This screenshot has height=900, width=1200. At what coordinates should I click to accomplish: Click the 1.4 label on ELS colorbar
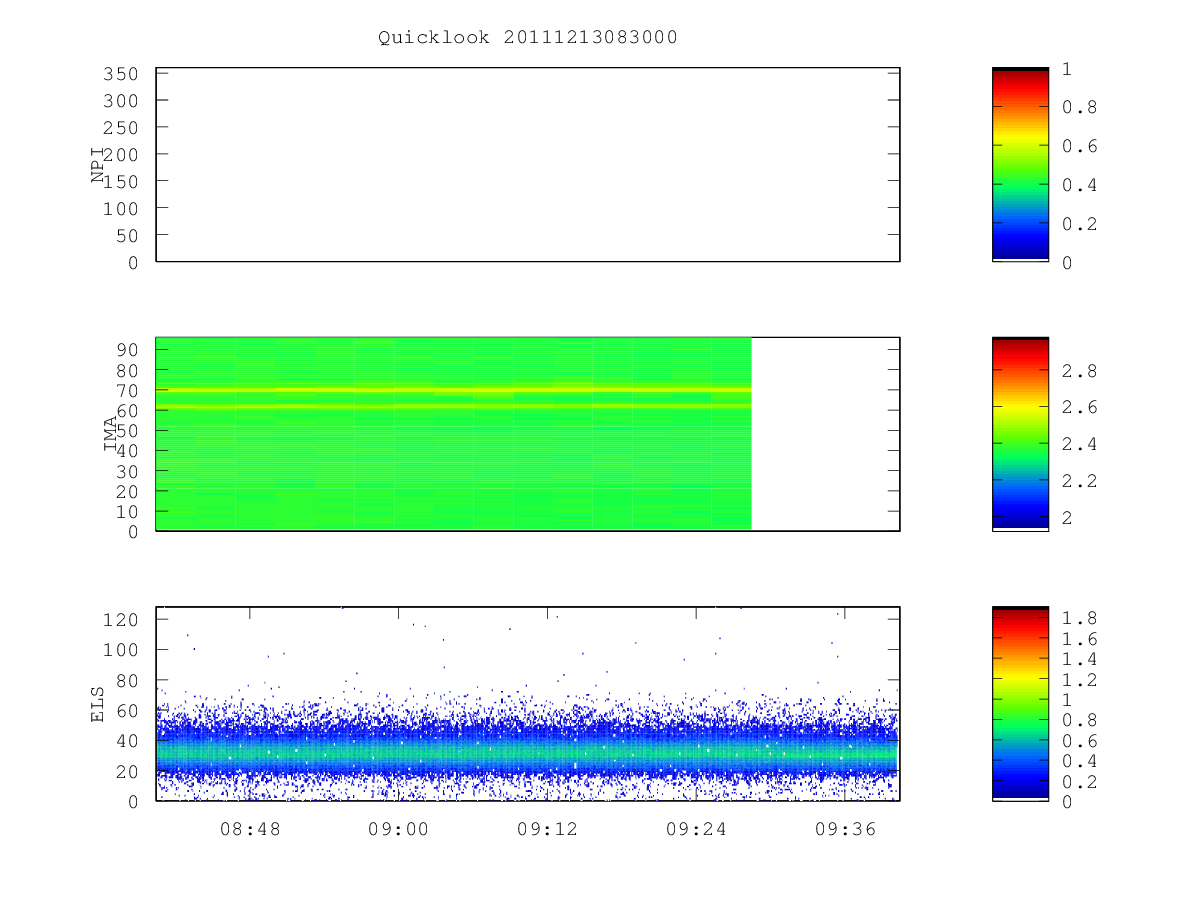point(1080,658)
